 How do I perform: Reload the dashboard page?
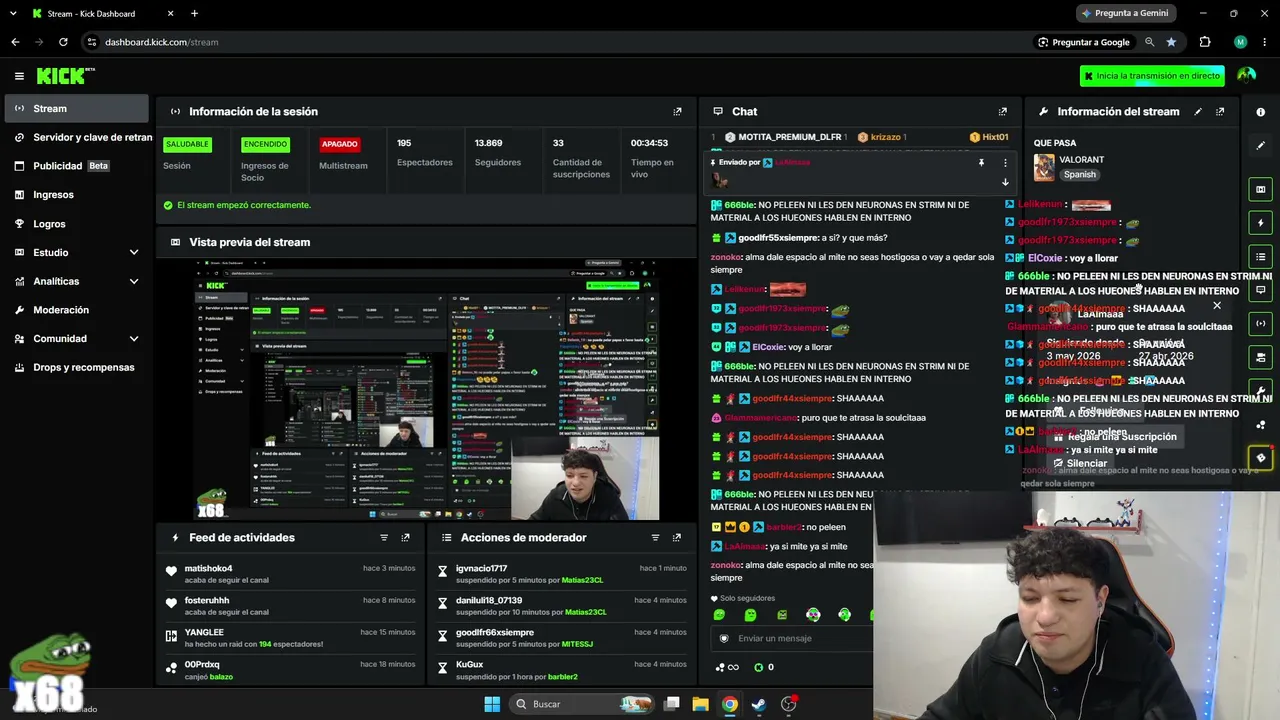(63, 42)
